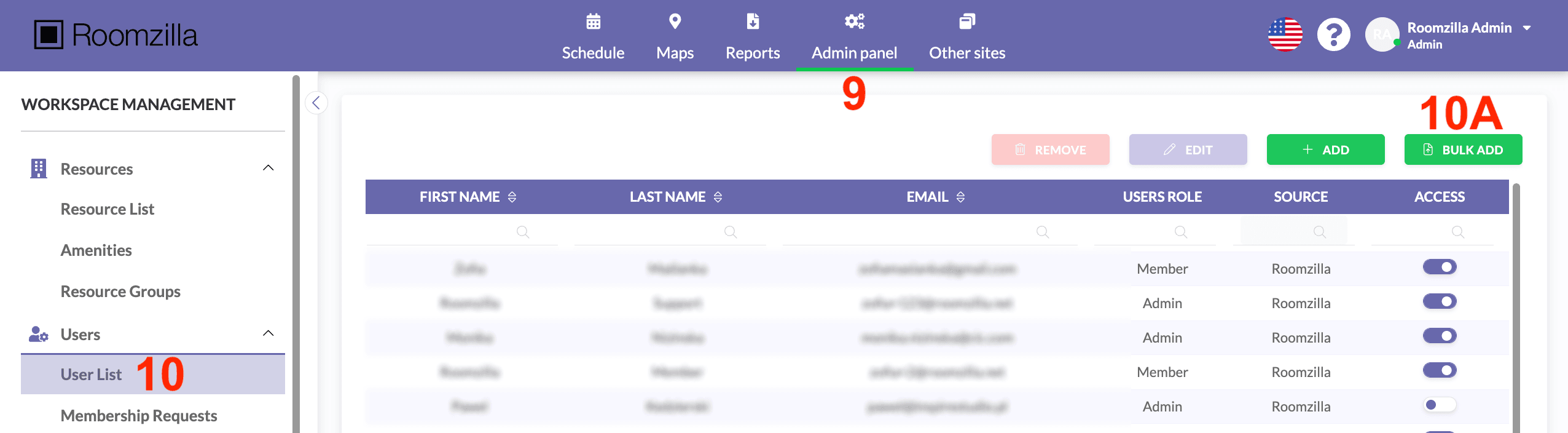The width and height of the screenshot is (1568, 433).
Task: Disable access for second row Admin
Action: (x=1440, y=301)
